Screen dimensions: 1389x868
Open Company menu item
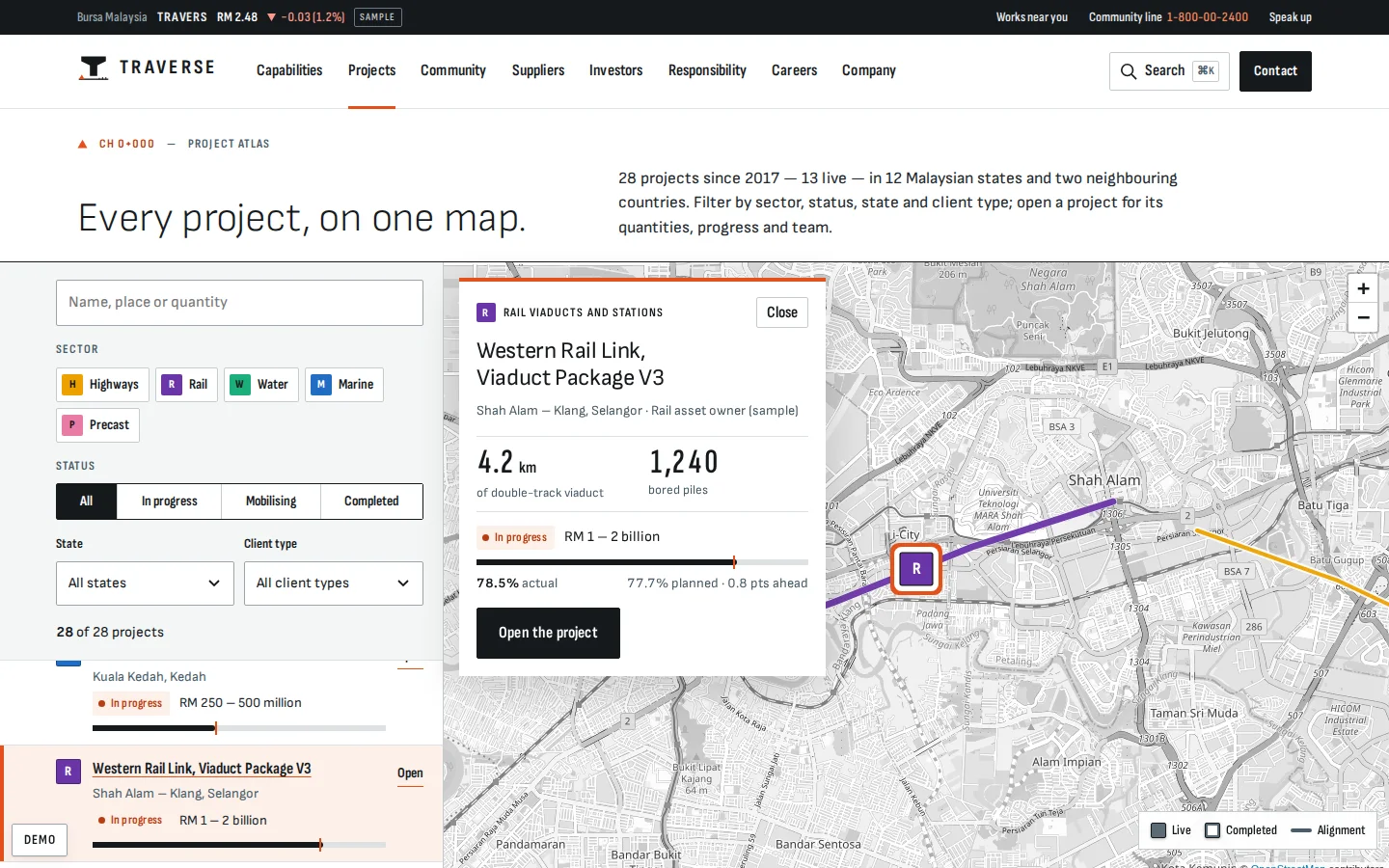(869, 70)
